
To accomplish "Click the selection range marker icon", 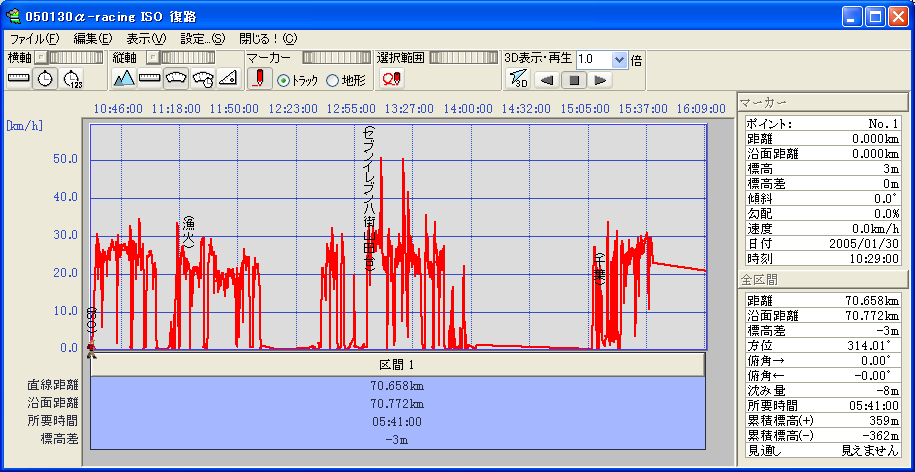I will (392, 79).
